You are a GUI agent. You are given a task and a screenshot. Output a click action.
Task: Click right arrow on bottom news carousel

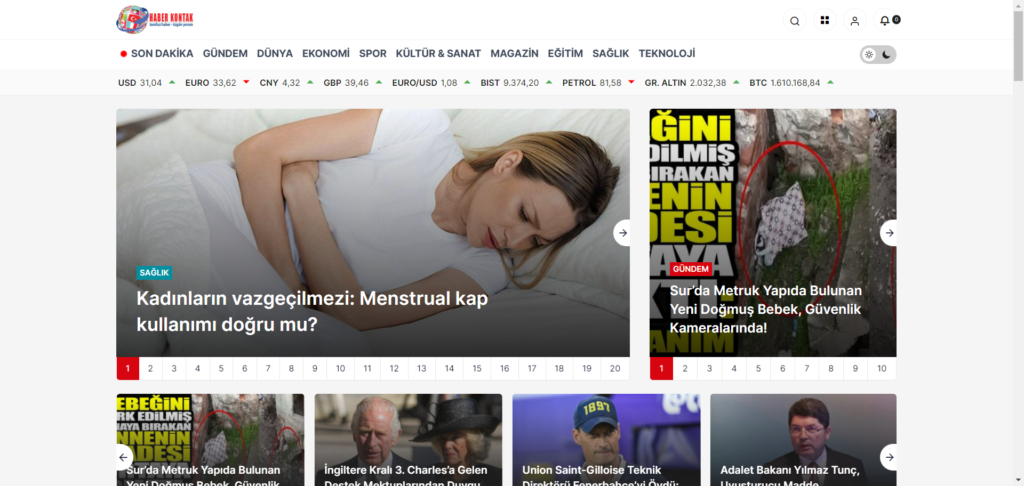888,457
